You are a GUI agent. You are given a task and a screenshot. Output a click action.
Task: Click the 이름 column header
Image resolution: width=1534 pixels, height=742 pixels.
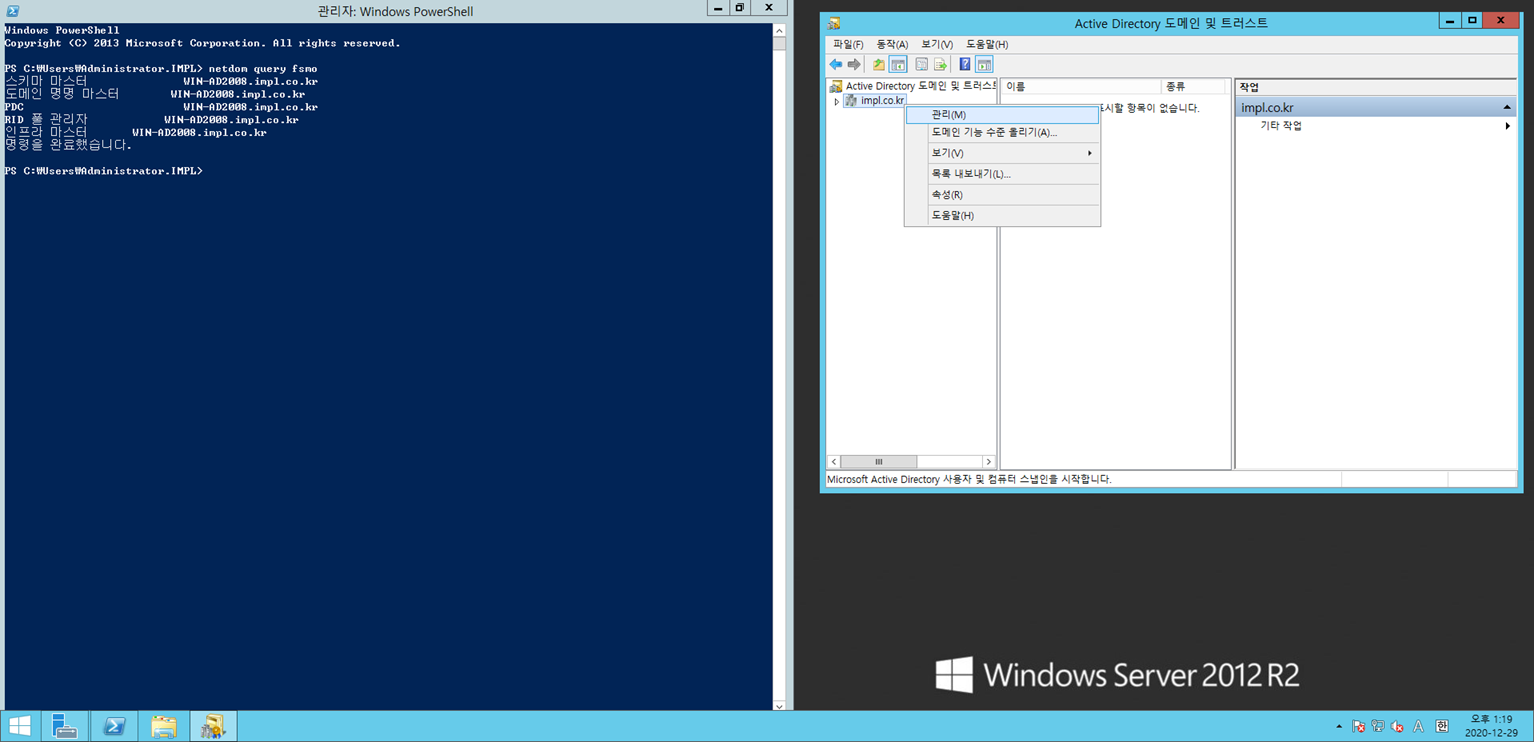click(1081, 87)
